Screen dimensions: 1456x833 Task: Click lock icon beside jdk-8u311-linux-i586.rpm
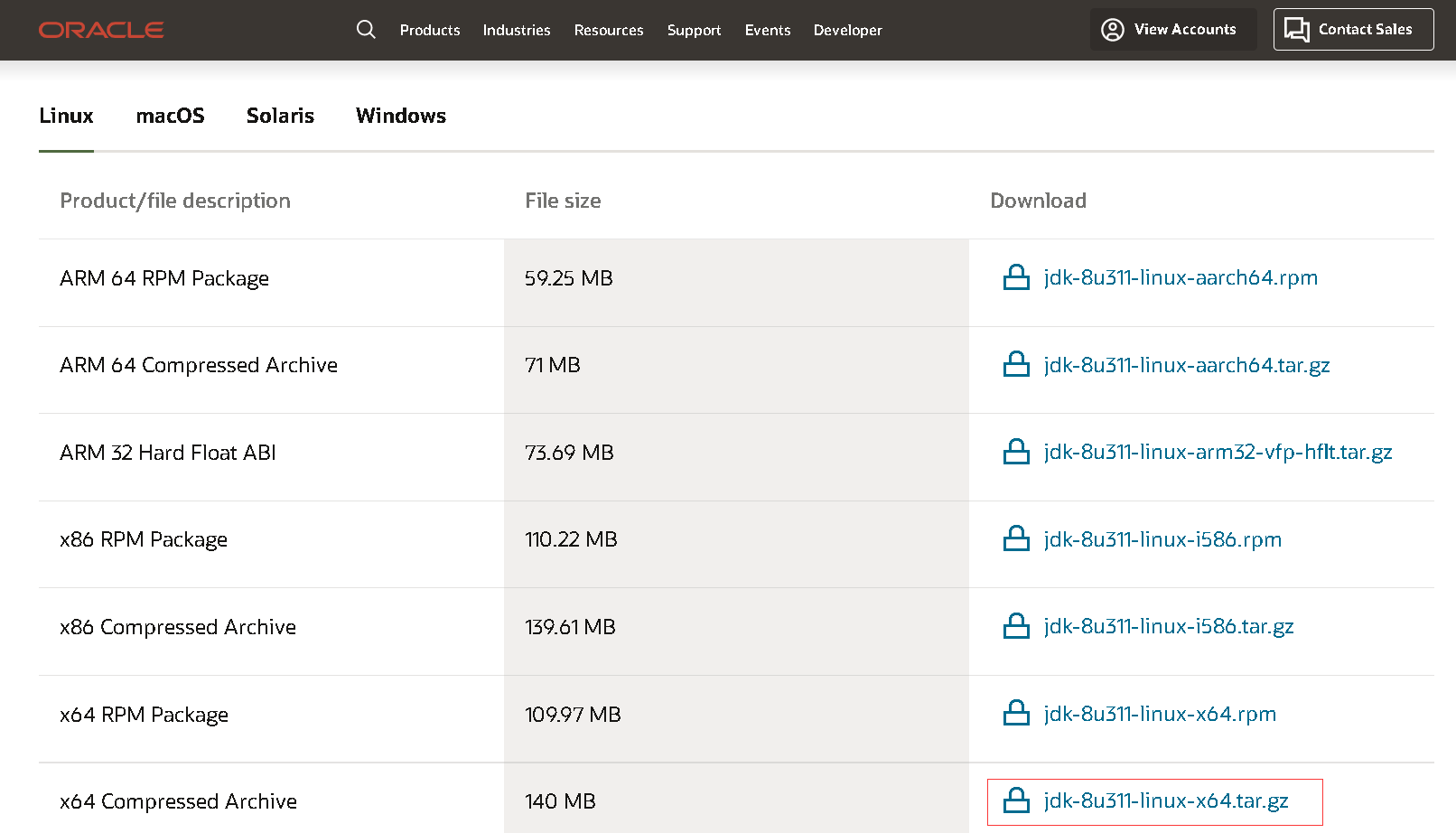tap(1017, 538)
